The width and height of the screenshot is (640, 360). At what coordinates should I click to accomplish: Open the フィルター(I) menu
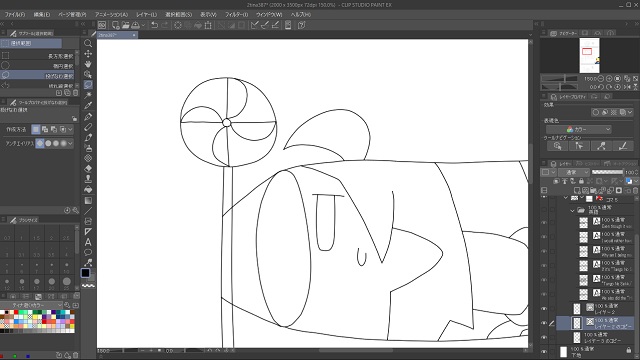pyautogui.click(x=237, y=14)
